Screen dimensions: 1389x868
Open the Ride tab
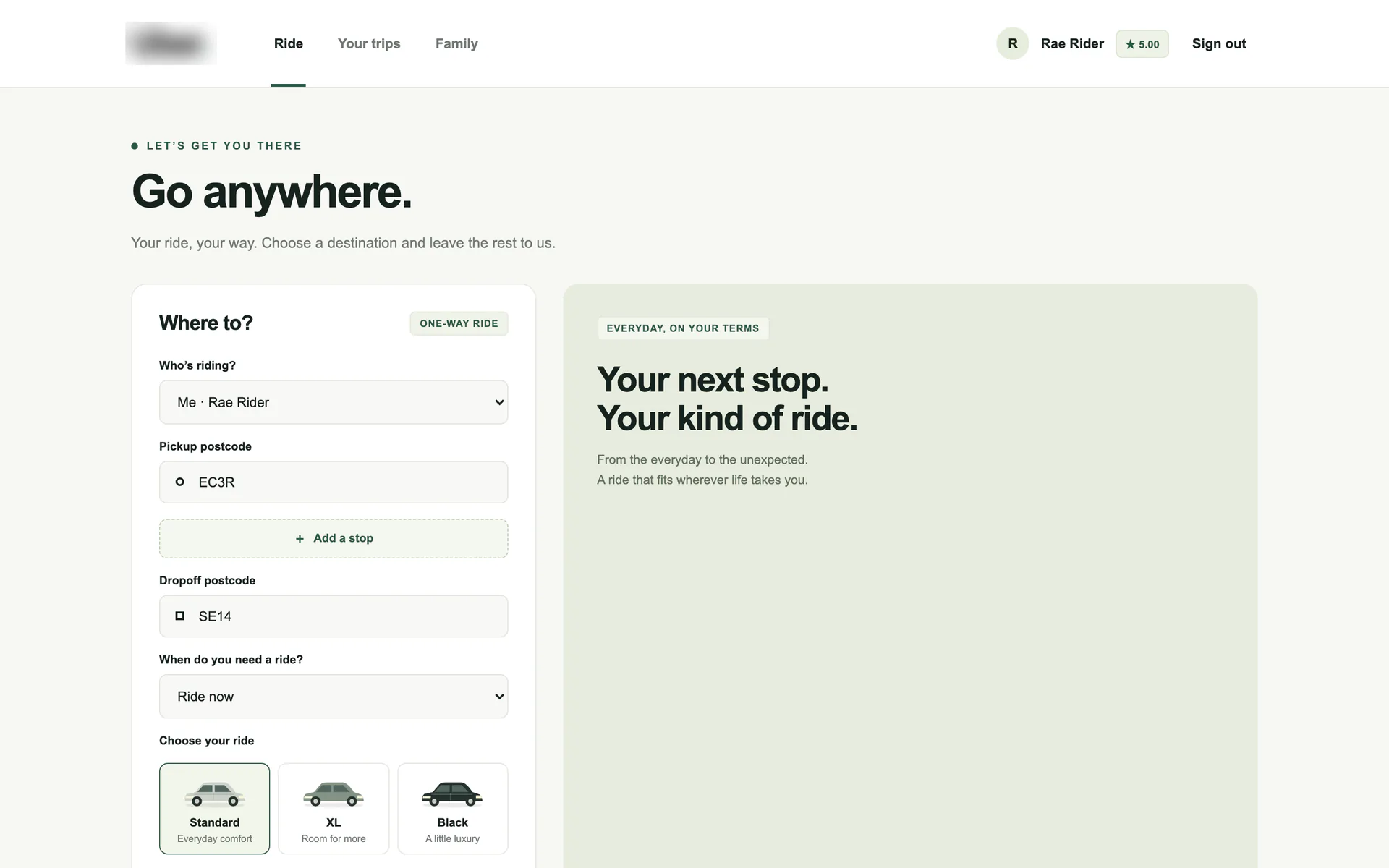[x=289, y=43]
